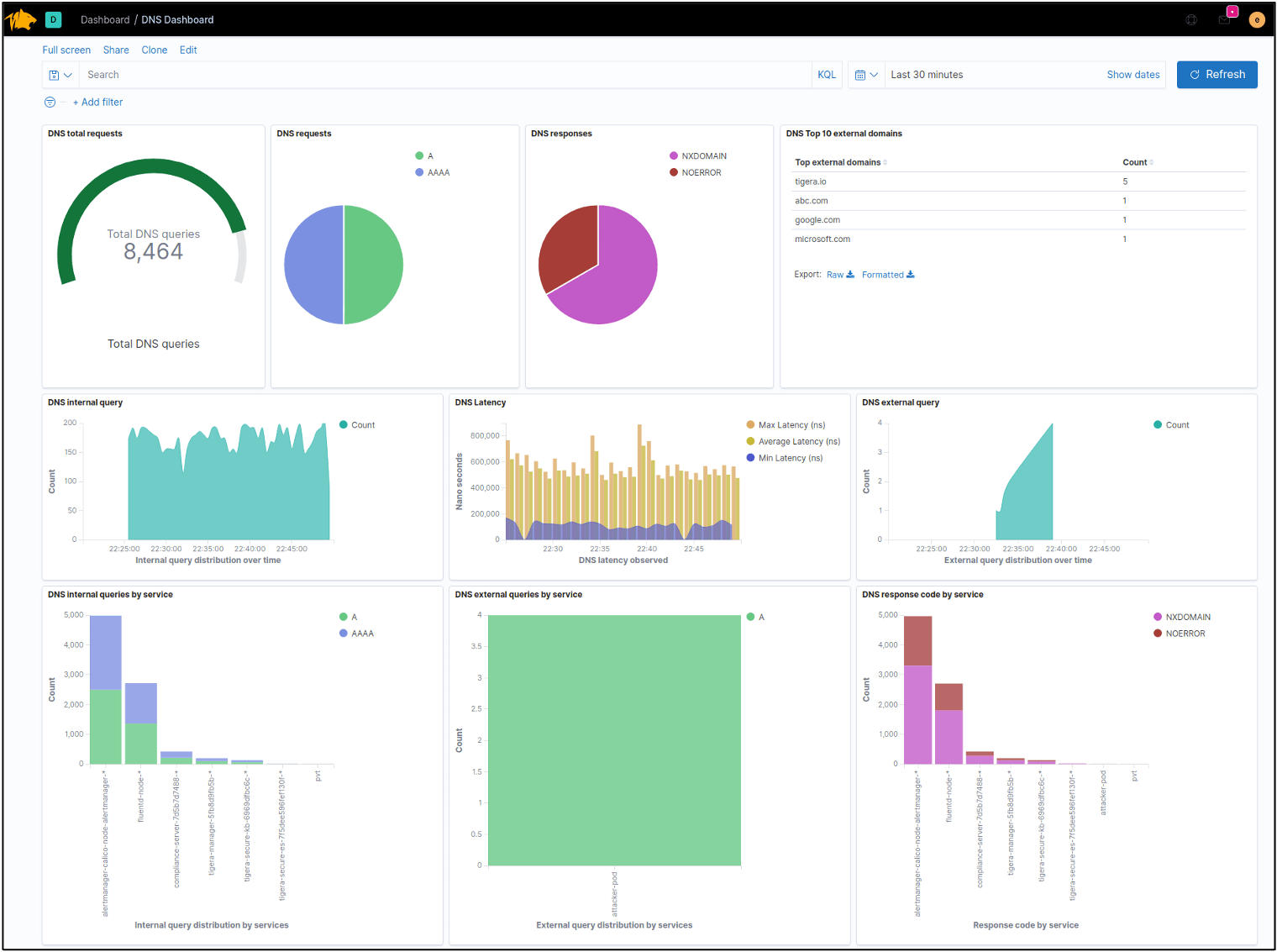The width and height of the screenshot is (1277, 952).
Task: Switch query language via KQL
Action: (x=827, y=75)
